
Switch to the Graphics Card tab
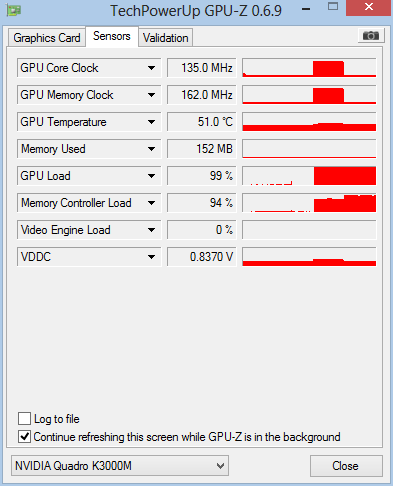[x=47, y=38]
